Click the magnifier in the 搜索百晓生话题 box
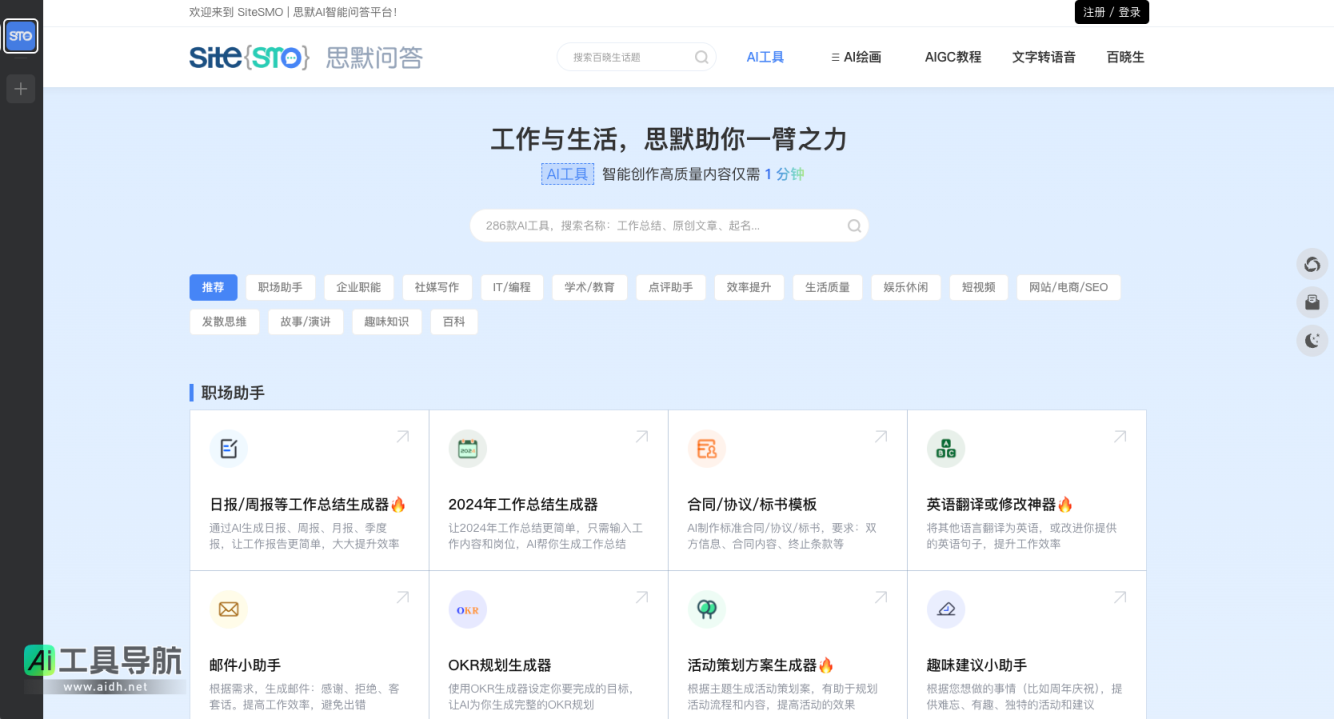Screen dimensions: 1334x719 701,57
